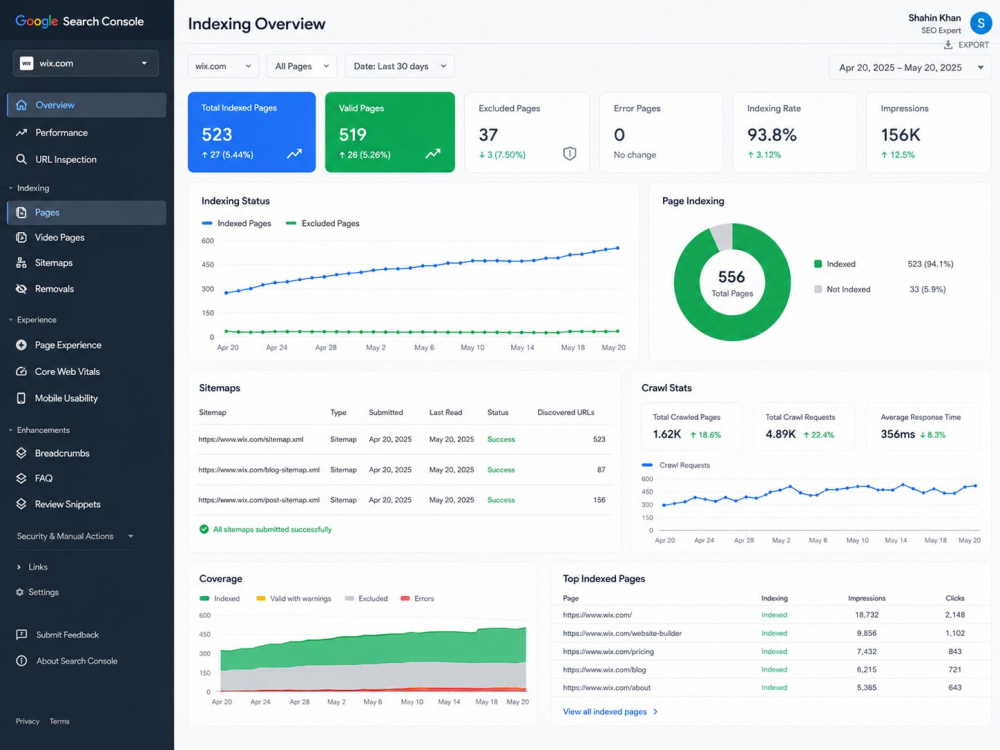Expand Security & Manual Actions section
Image resolution: width=1000 pixels, height=750 pixels.
75,536
